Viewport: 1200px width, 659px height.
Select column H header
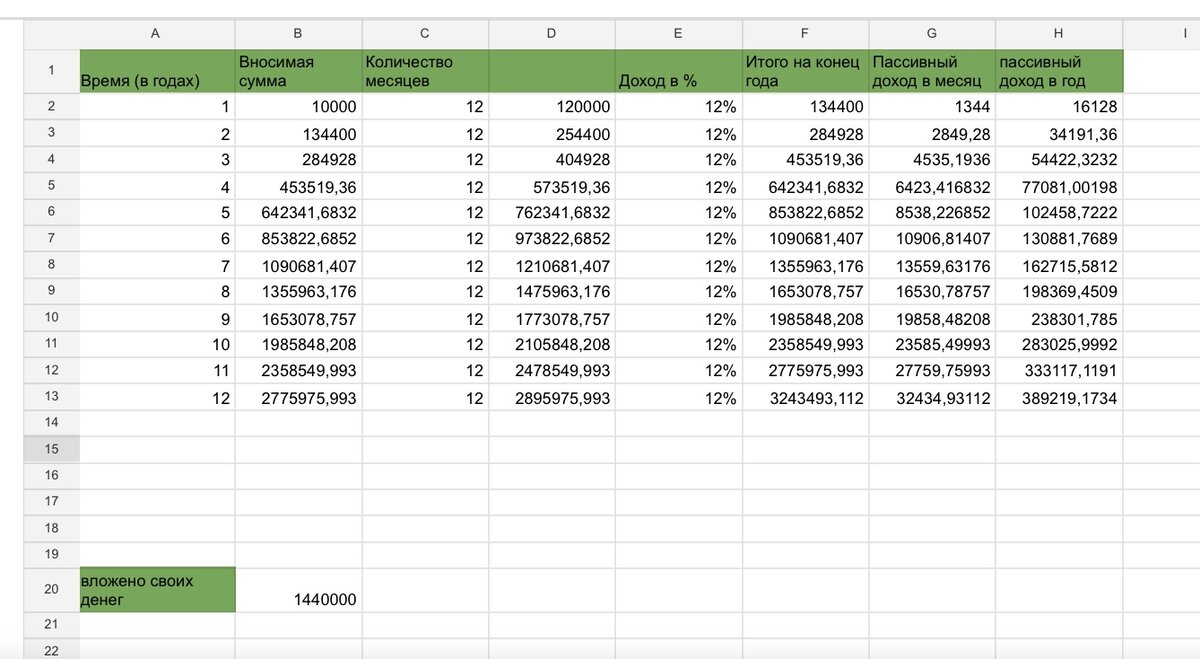point(1059,33)
